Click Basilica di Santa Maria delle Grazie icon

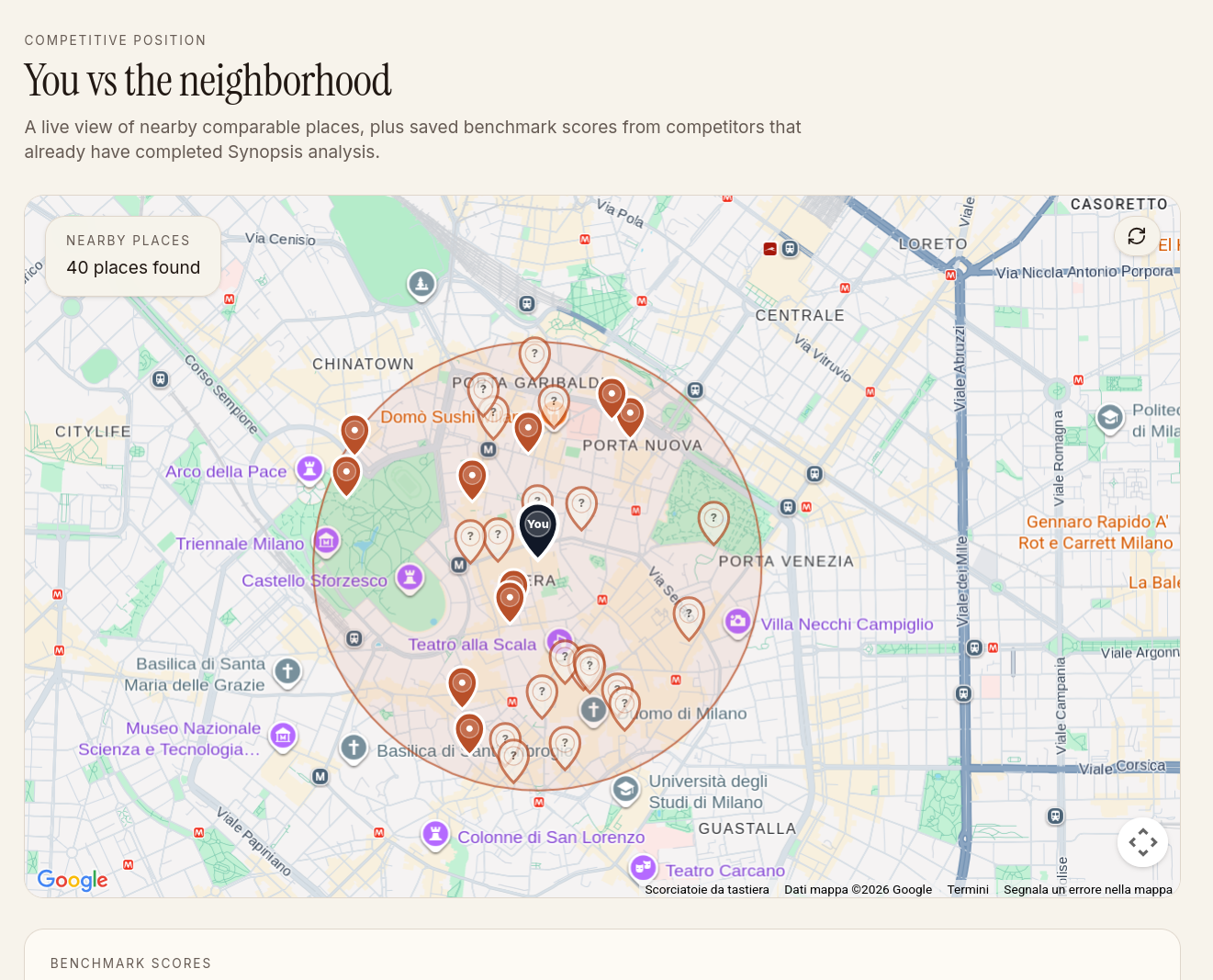coord(287,671)
